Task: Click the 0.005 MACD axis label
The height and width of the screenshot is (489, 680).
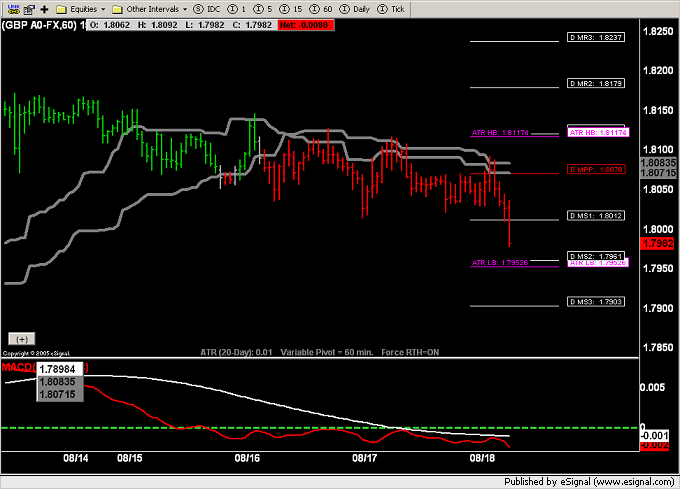Action: [x=653, y=387]
